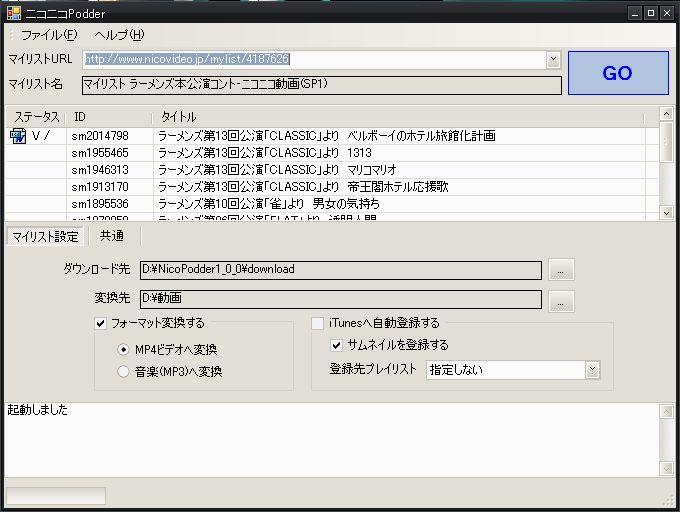Click the GO button
The height and width of the screenshot is (512, 680).
click(x=618, y=73)
